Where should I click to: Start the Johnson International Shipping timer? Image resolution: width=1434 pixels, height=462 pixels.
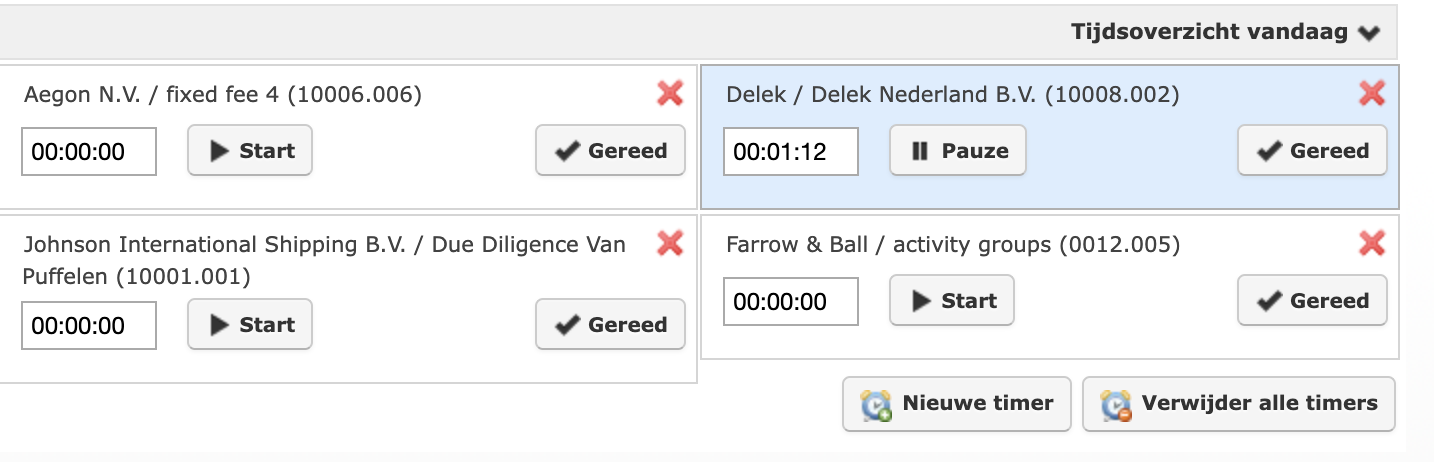[x=250, y=325]
